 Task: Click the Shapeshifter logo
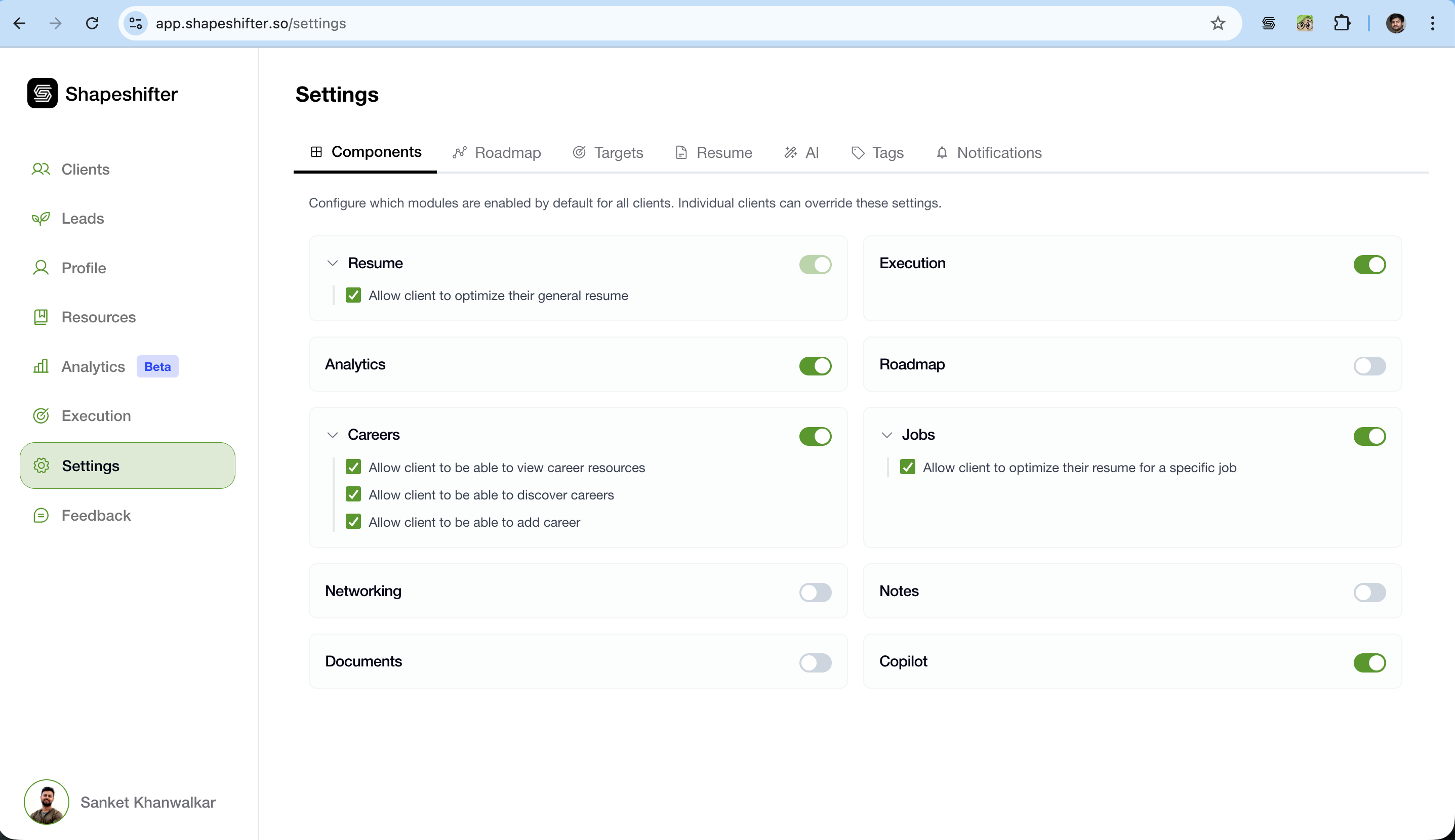(x=43, y=93)
